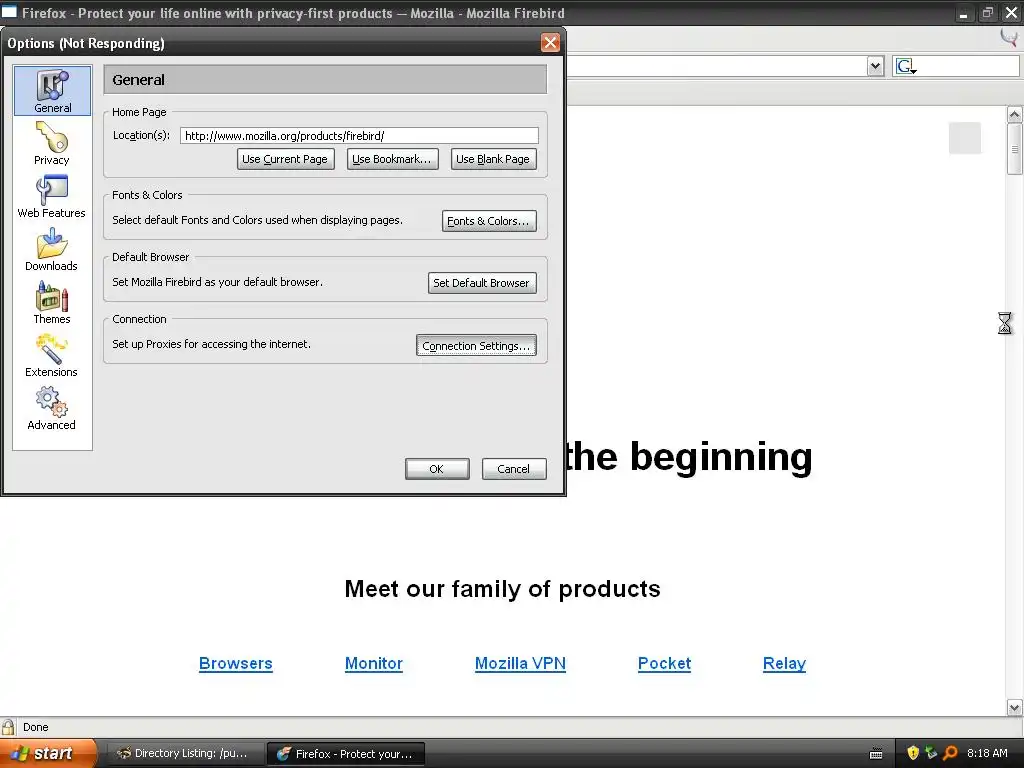Viewport: 1024px width, 768px height.
Task: Open the Themes options panel
Action: click(52, 302)
